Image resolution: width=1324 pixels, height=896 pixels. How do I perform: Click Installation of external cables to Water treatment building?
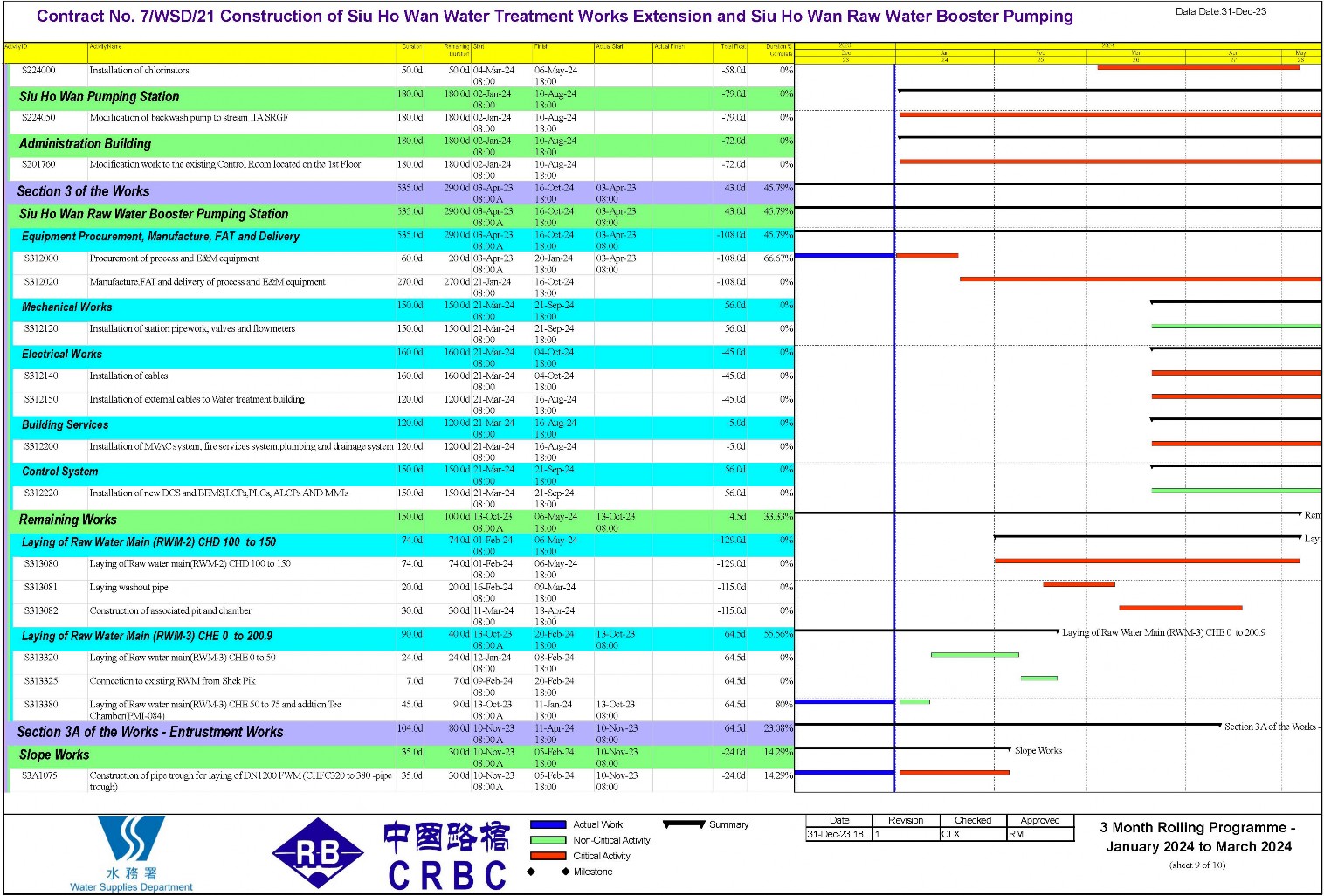[197, 400]
